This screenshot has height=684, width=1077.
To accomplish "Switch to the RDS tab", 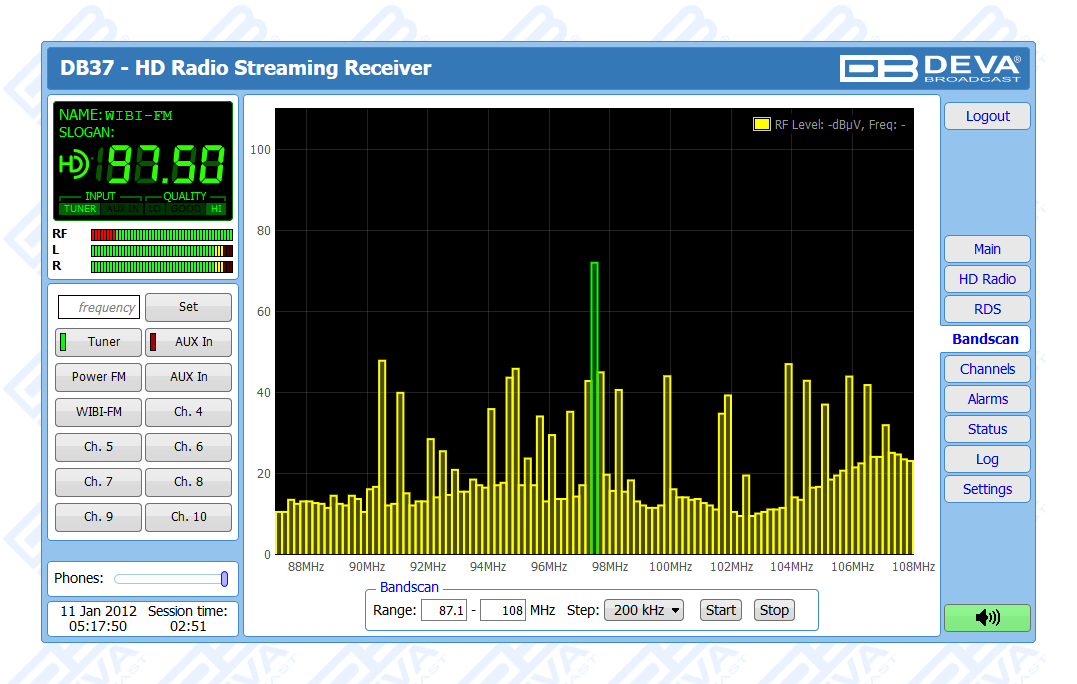I will click(x=986, y=309).
